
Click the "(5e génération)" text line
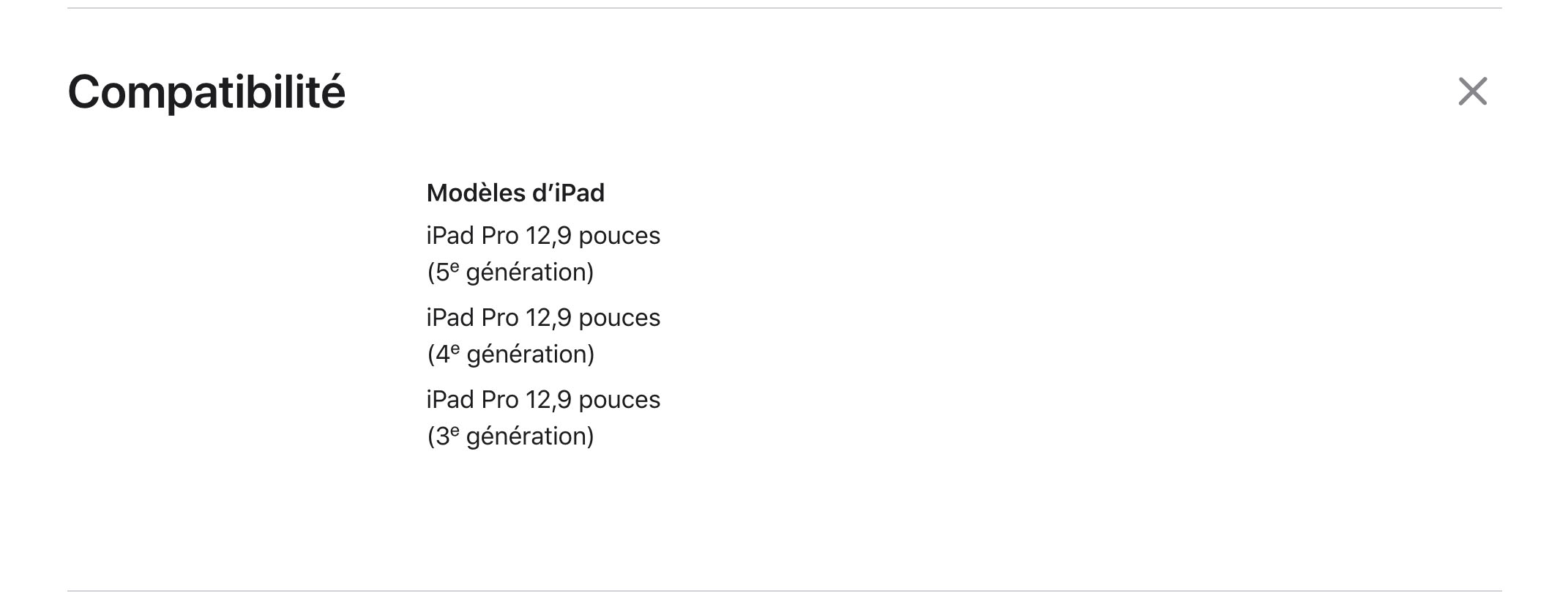[x=510, y=272]
